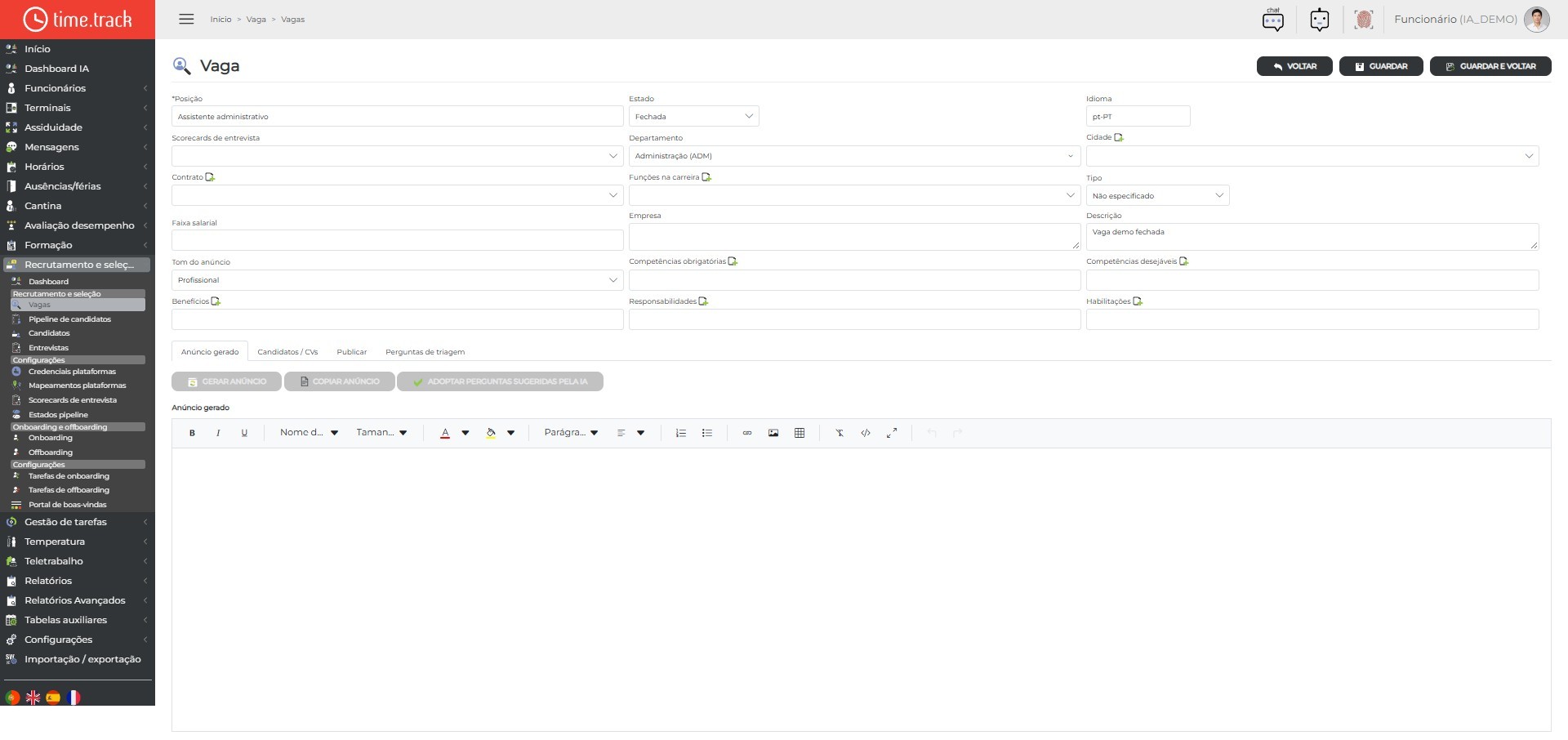Click the fingerprint icon in header

click(x=1363, y=19)
